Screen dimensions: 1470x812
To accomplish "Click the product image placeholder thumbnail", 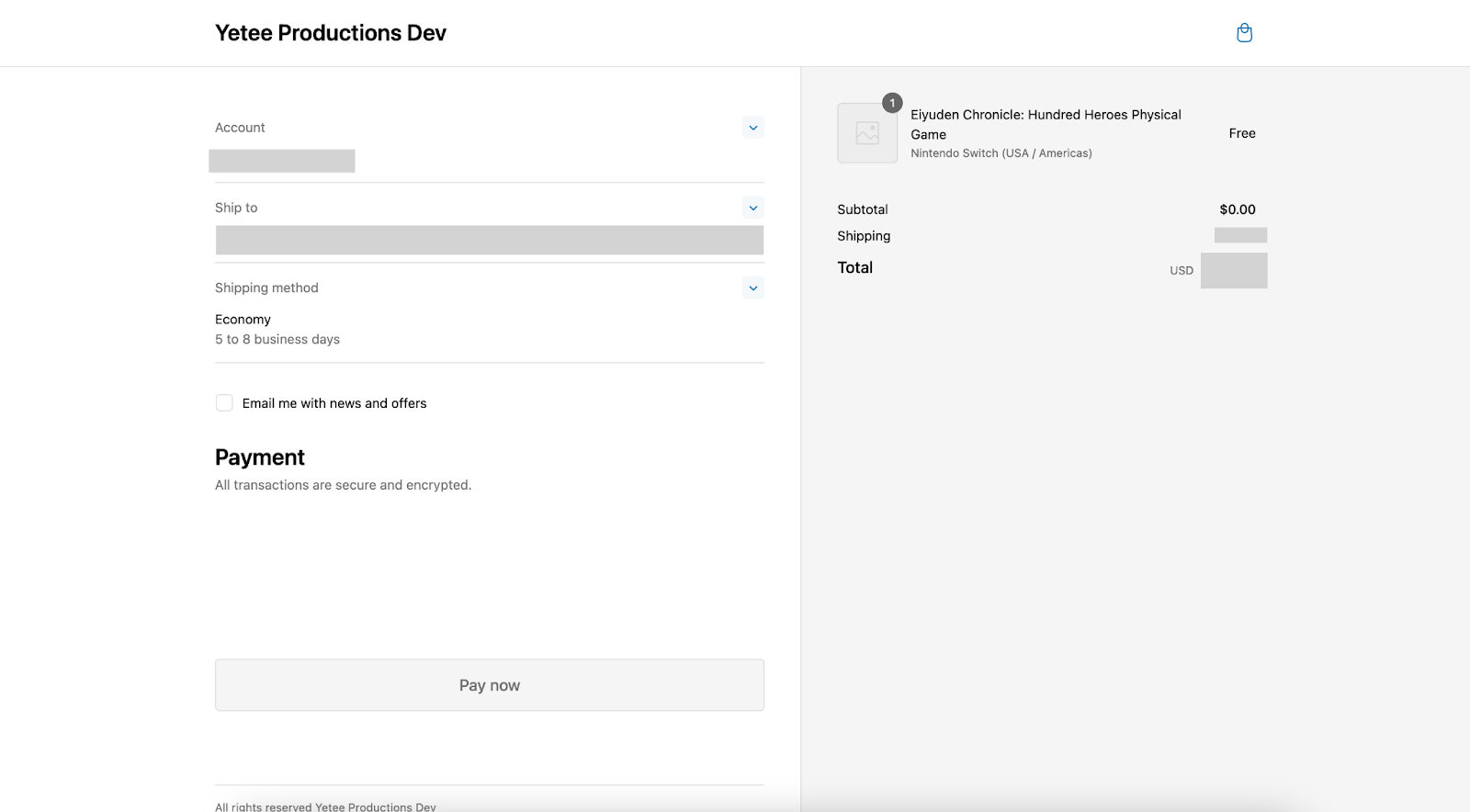I will point(867,133).
